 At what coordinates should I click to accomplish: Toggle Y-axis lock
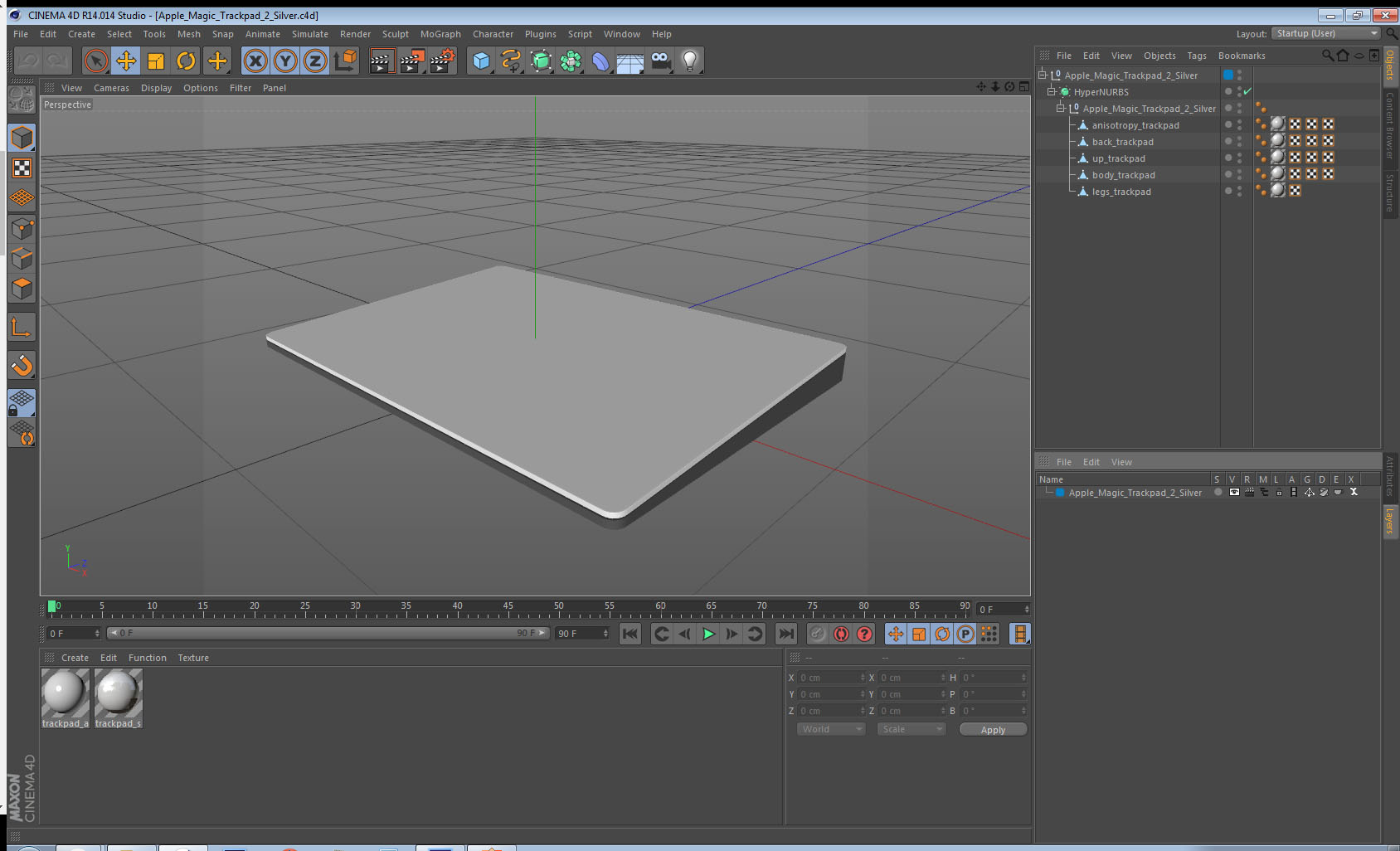pos(285,61)
